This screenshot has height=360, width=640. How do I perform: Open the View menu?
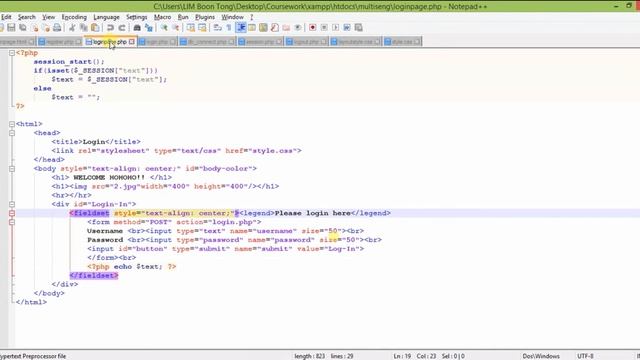pos(49,17)
